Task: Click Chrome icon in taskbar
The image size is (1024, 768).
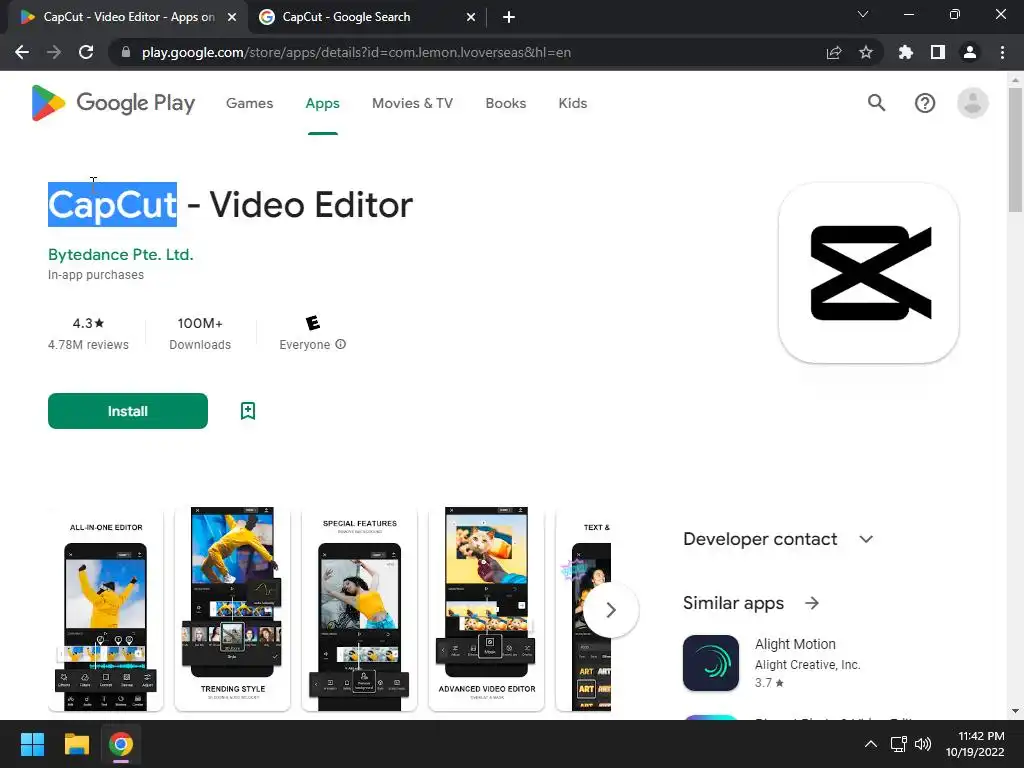Action: pos(121,744)
